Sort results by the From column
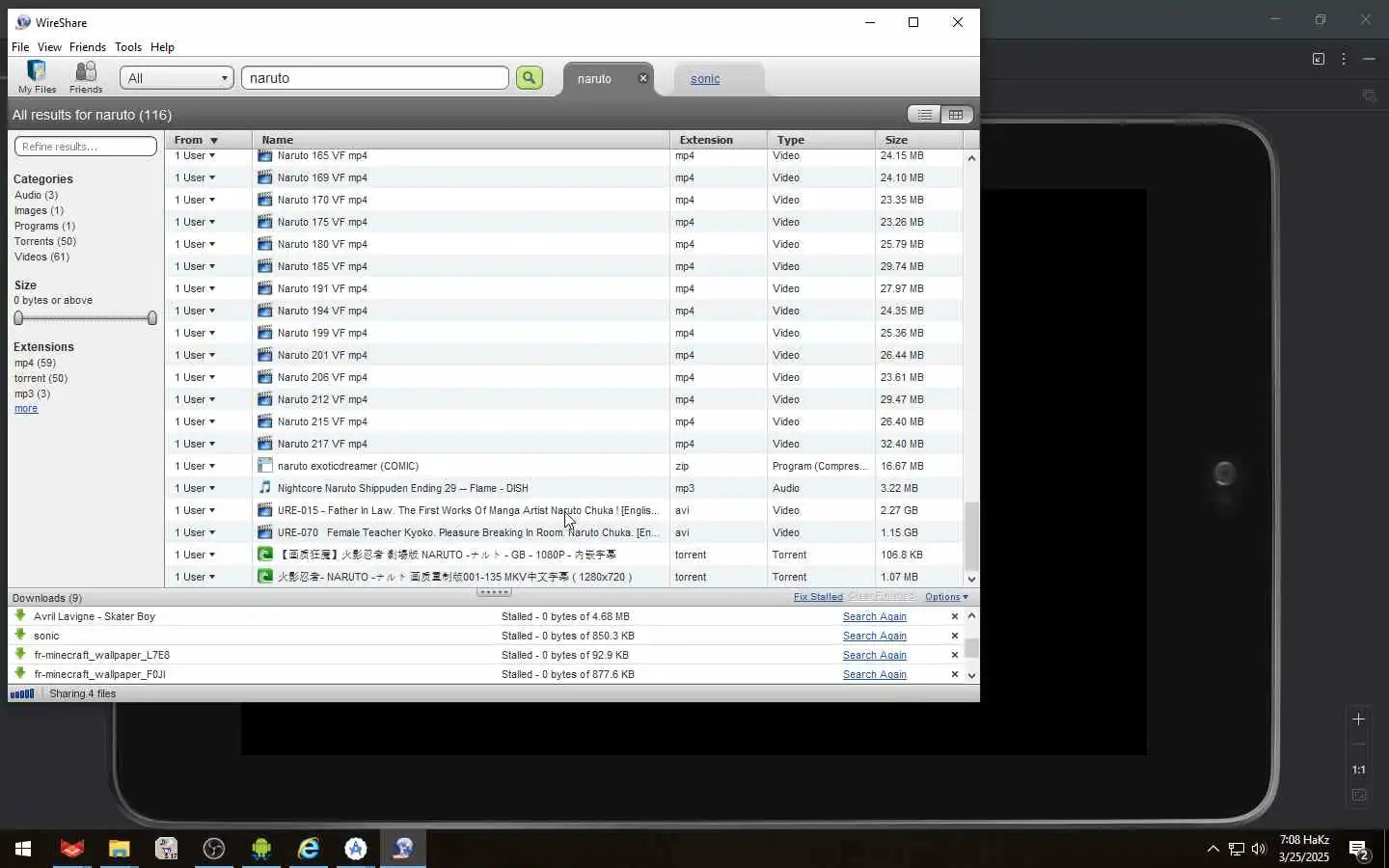This screenshot has width=1389, height=868. click(208, 140)
